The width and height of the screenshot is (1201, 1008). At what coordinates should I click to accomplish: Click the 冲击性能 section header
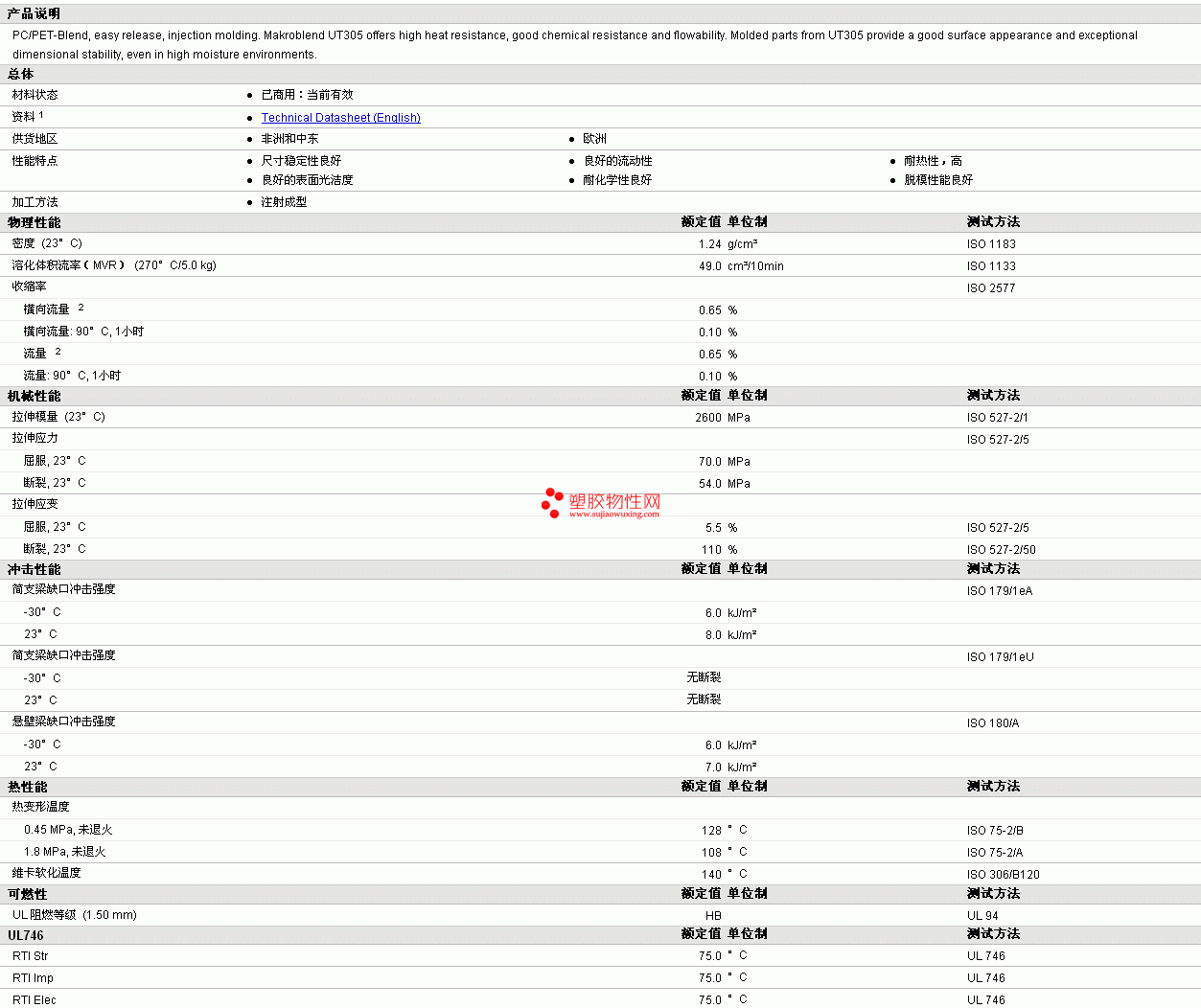tap(34, 569)
